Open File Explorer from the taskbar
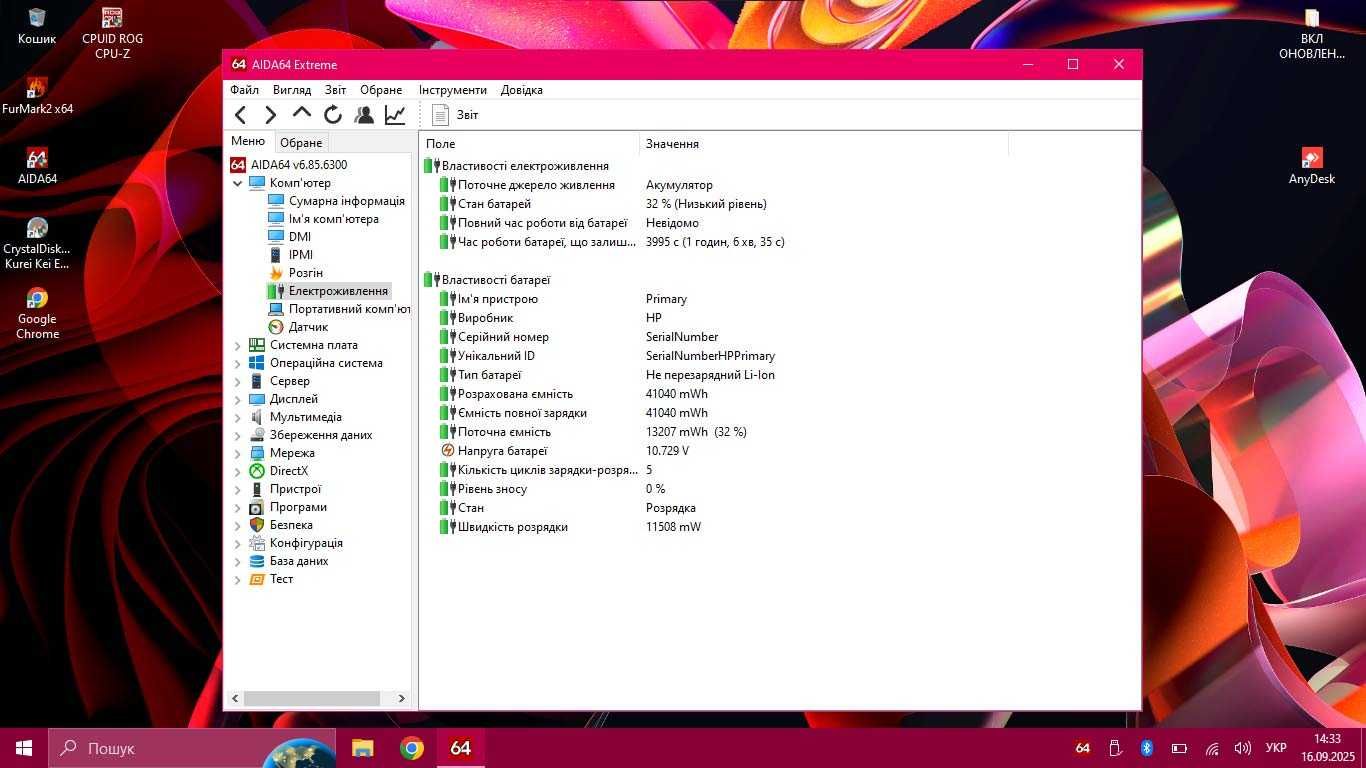The image size is (1366, 768). (x=362, y=748)
